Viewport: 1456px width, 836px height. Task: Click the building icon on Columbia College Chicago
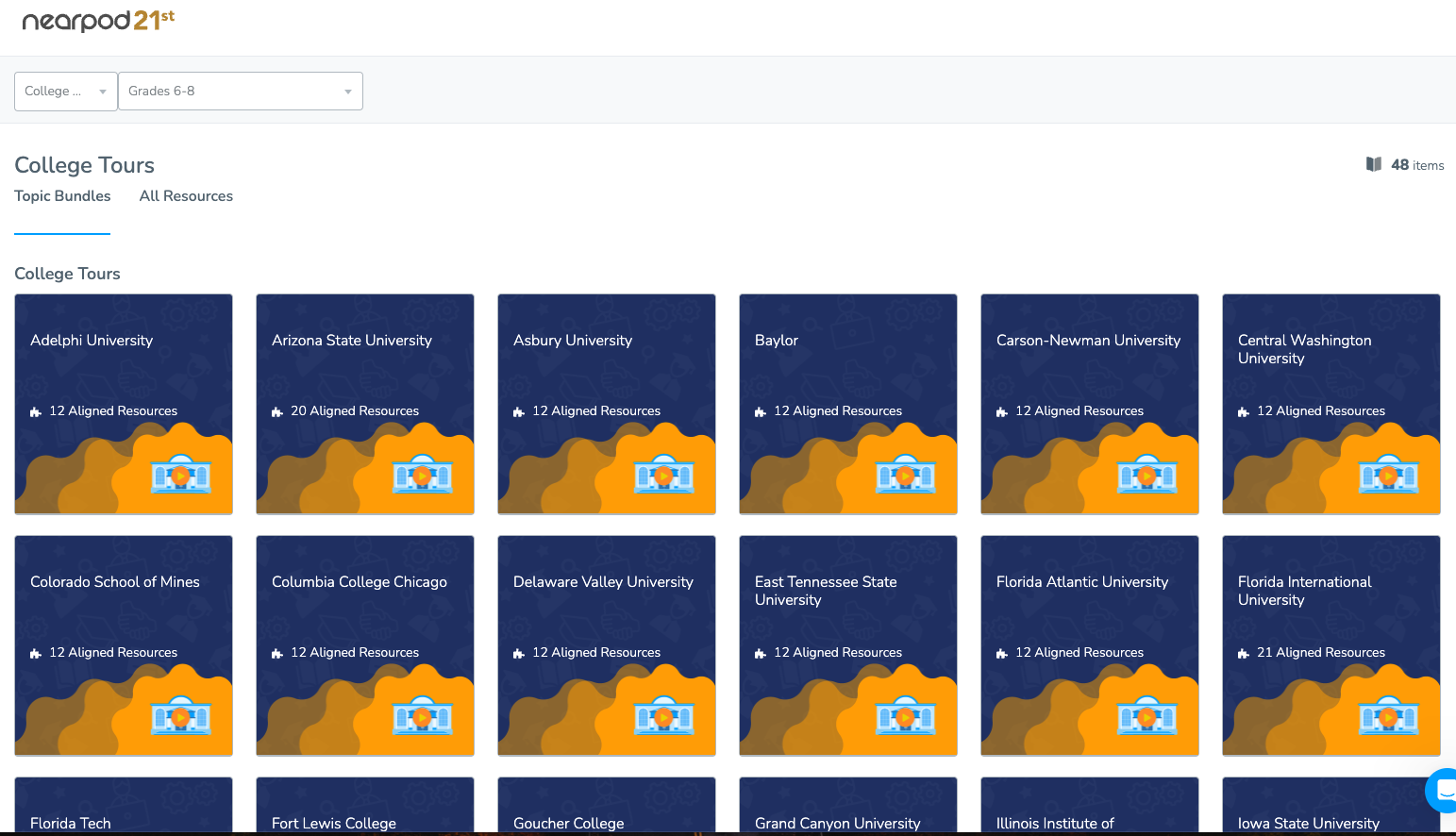423,716
